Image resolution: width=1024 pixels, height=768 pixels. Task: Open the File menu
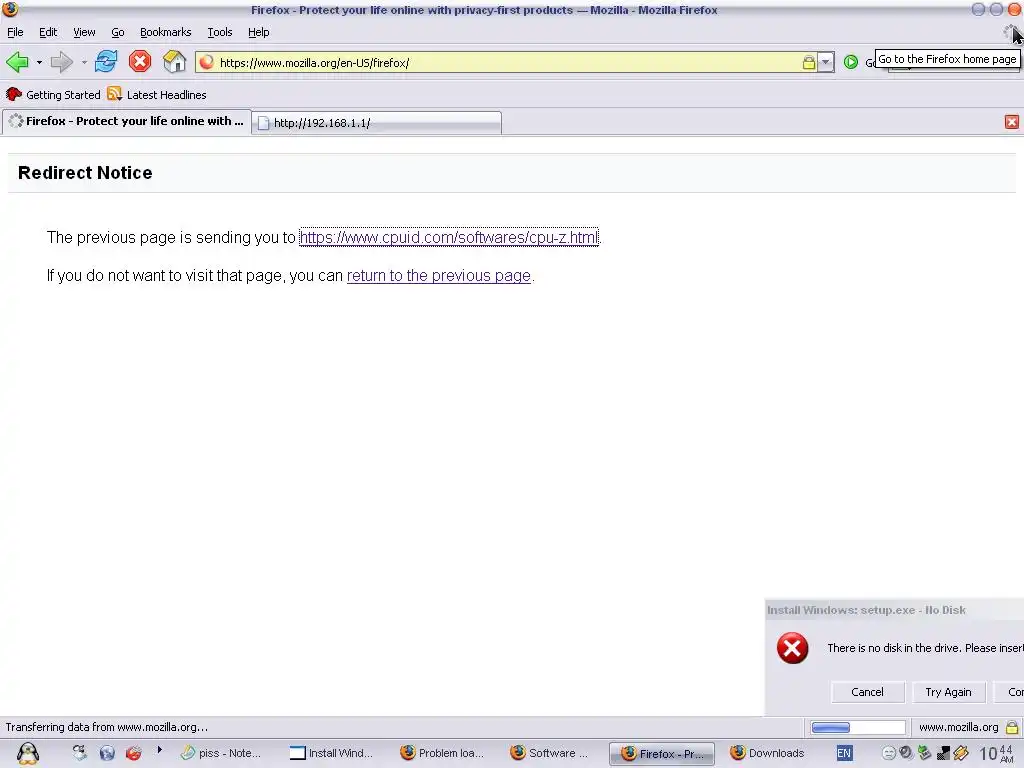[x=15, y=32]
